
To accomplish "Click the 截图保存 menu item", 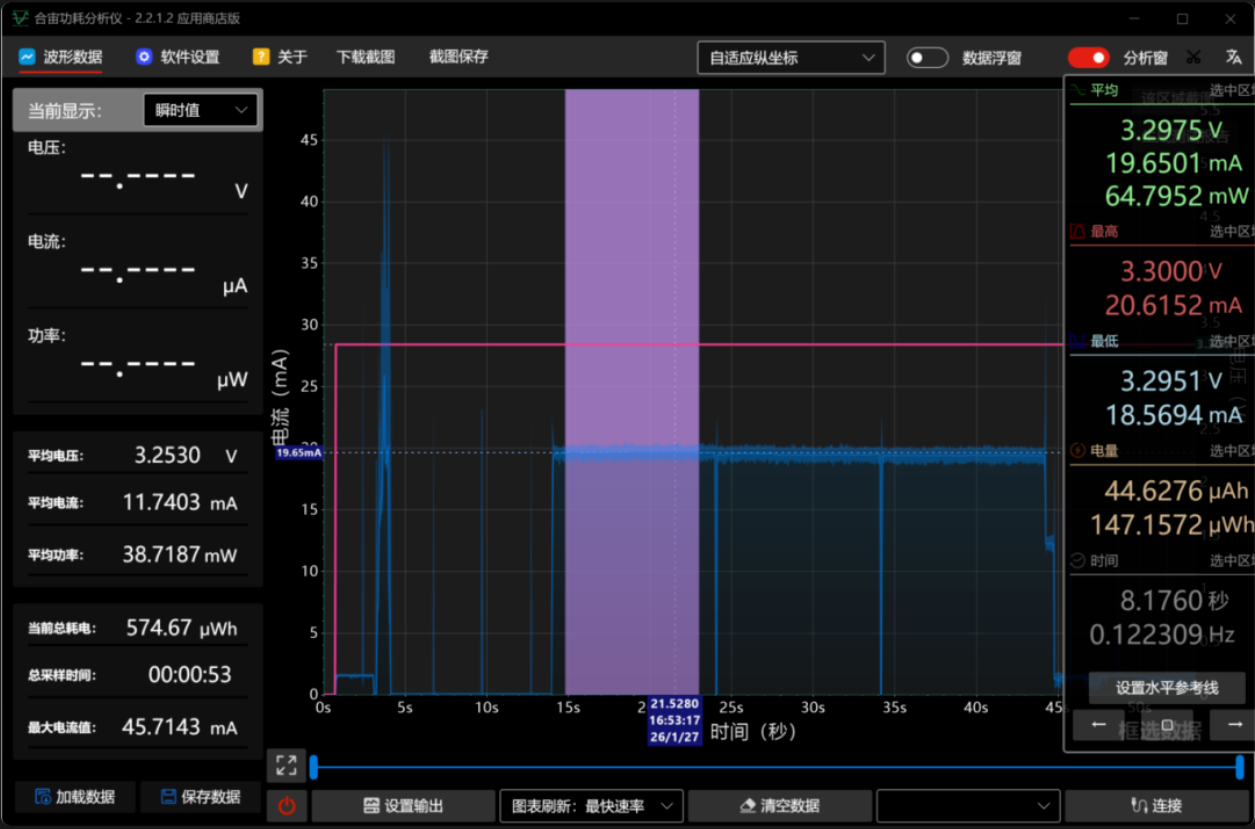I will click(x=459, y=57).
